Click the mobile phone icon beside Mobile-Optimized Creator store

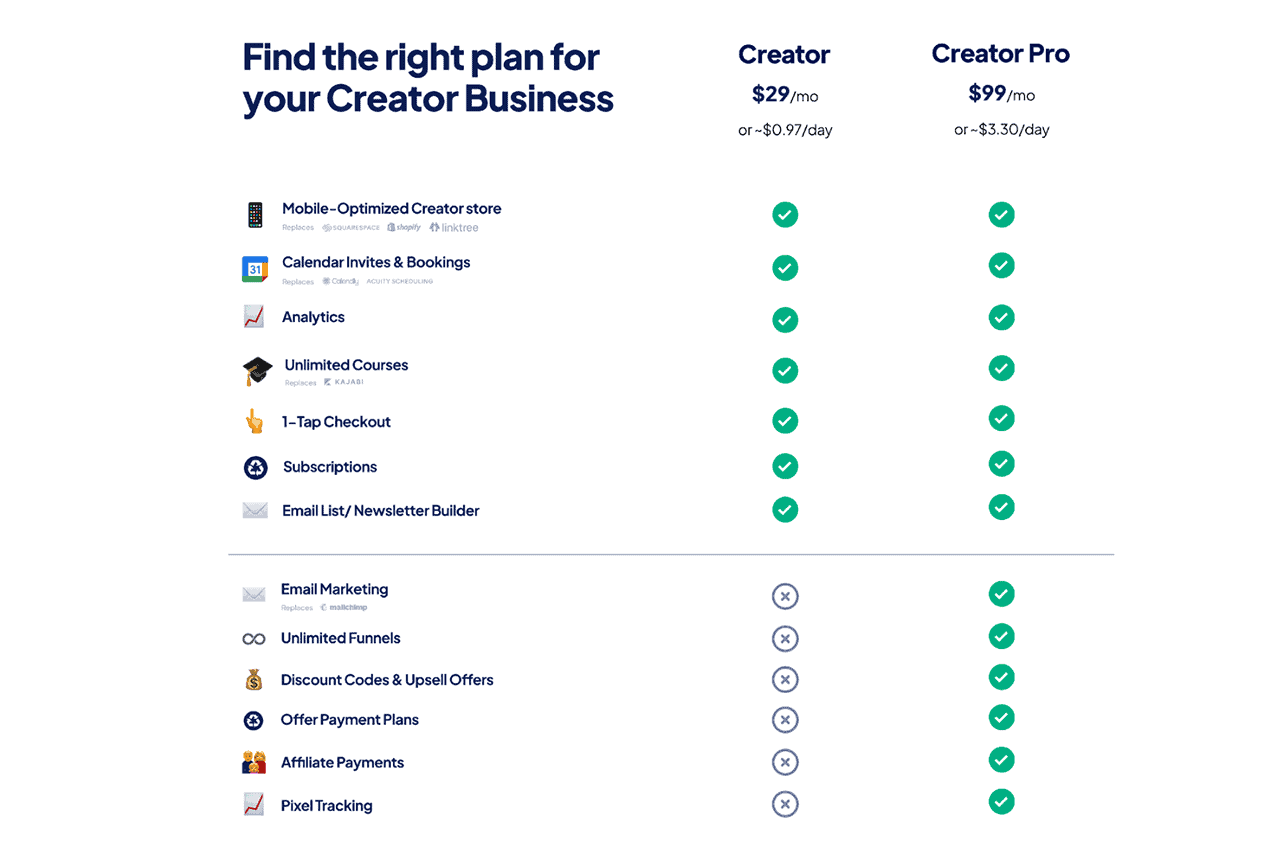pyautogui.click(x=256, y=214)
